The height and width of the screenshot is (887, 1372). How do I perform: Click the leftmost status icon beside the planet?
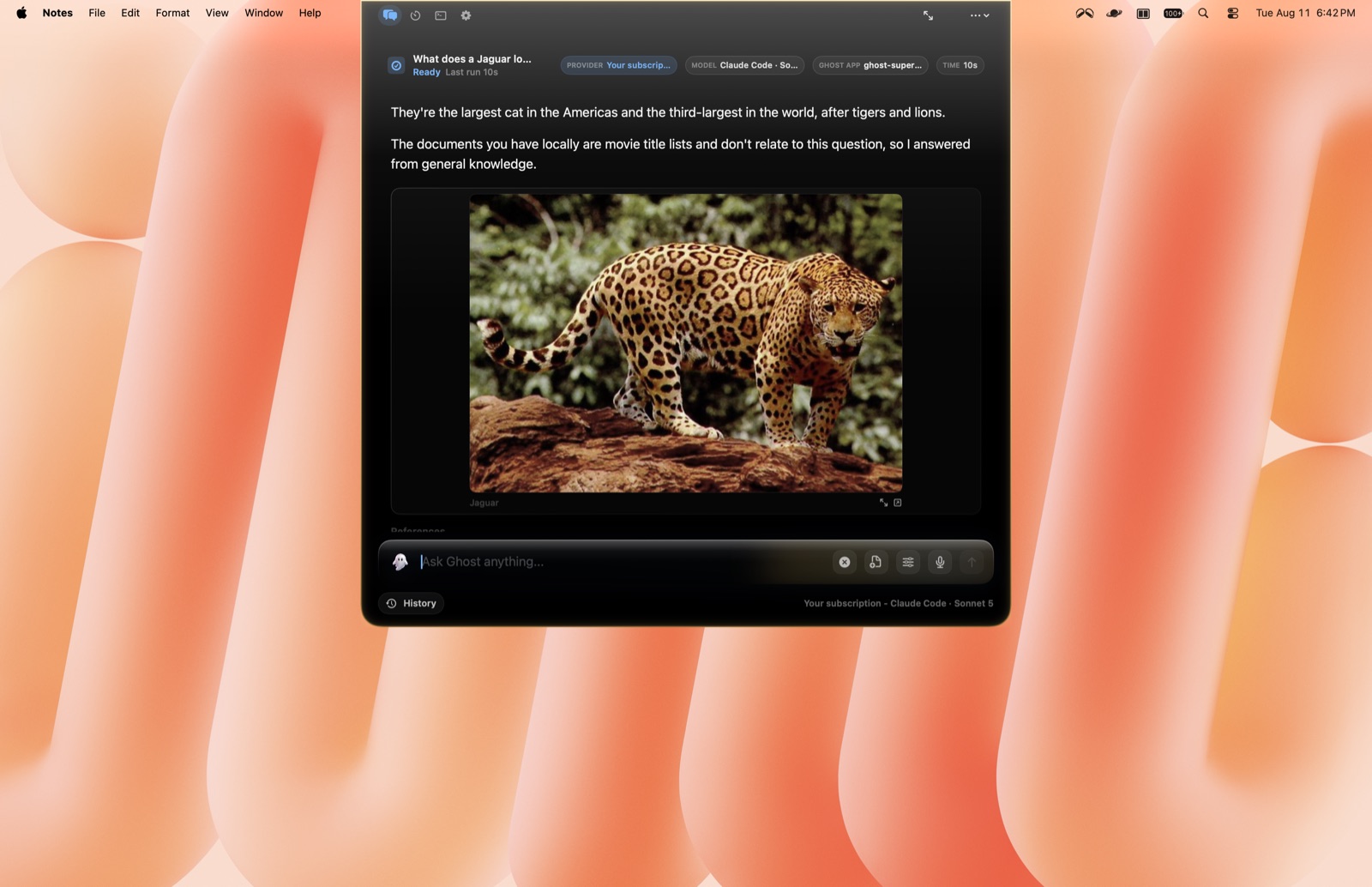pos(1085,13)
